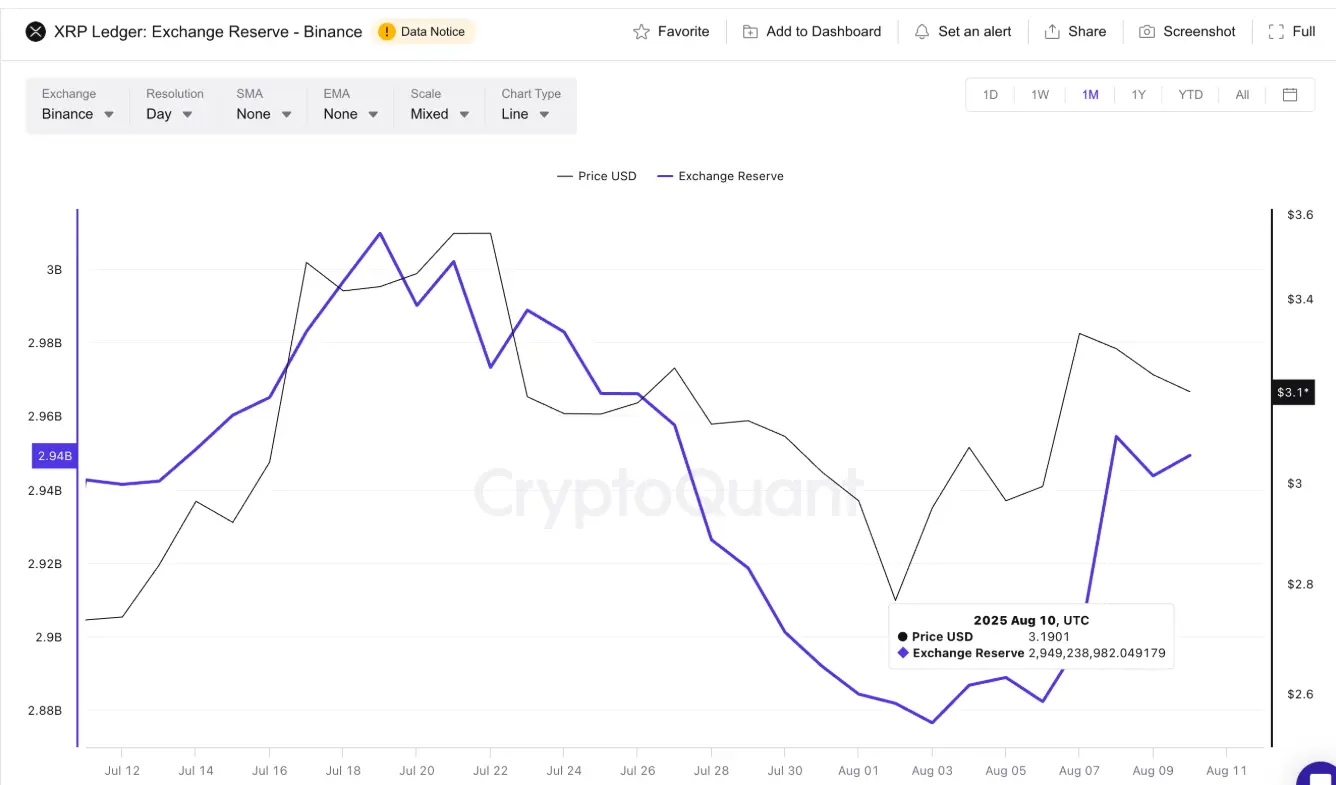Click the Set an alert bell button
The image size is (1336, 785).
coord(963,32)
